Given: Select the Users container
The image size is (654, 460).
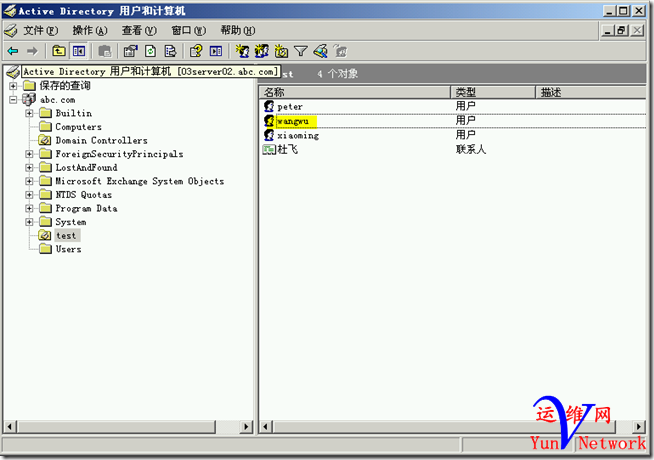Looking at the screenshot, I should (68, 249).
